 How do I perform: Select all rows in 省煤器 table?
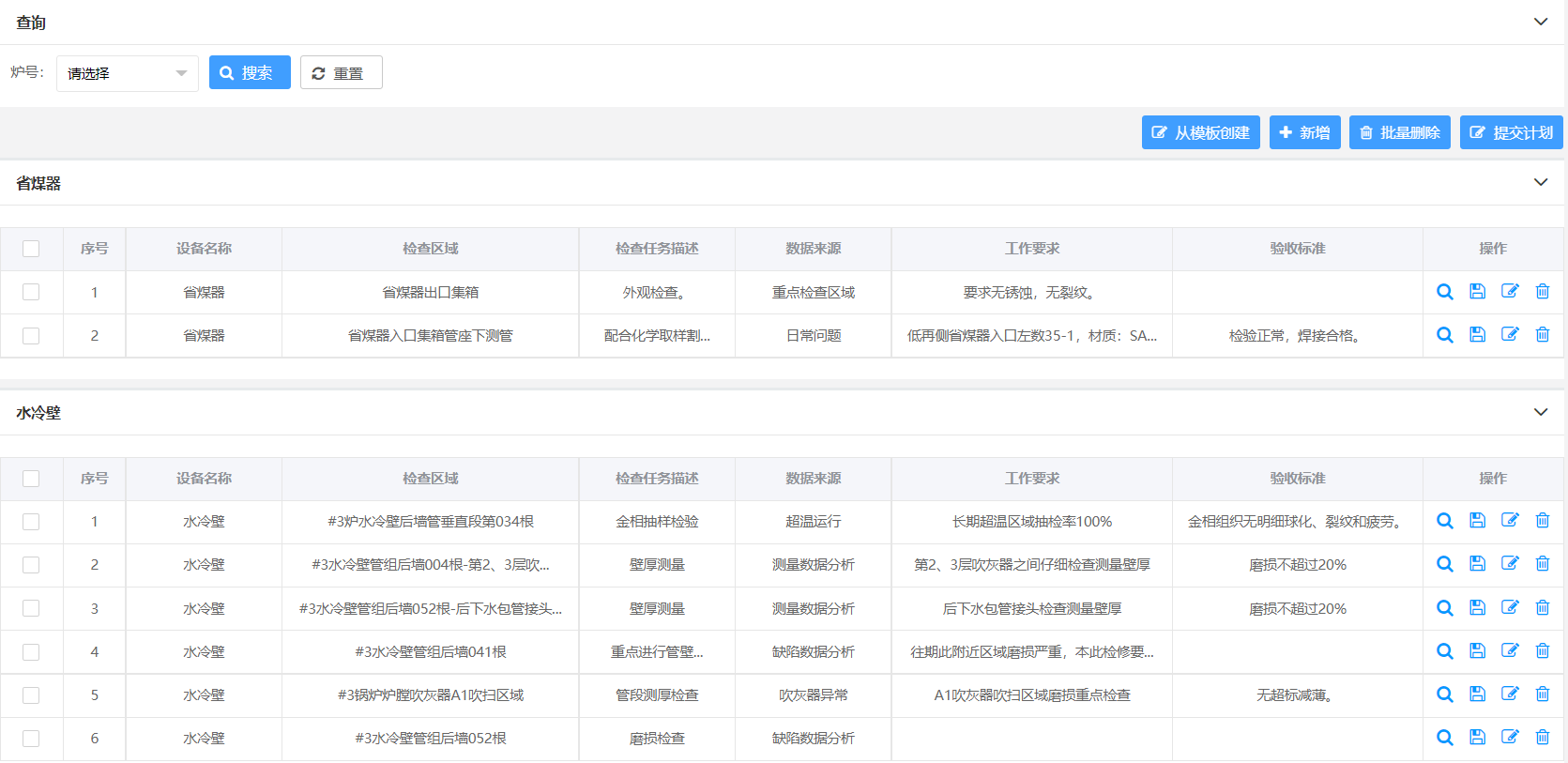pyautogui.click(x=31, y=249)
